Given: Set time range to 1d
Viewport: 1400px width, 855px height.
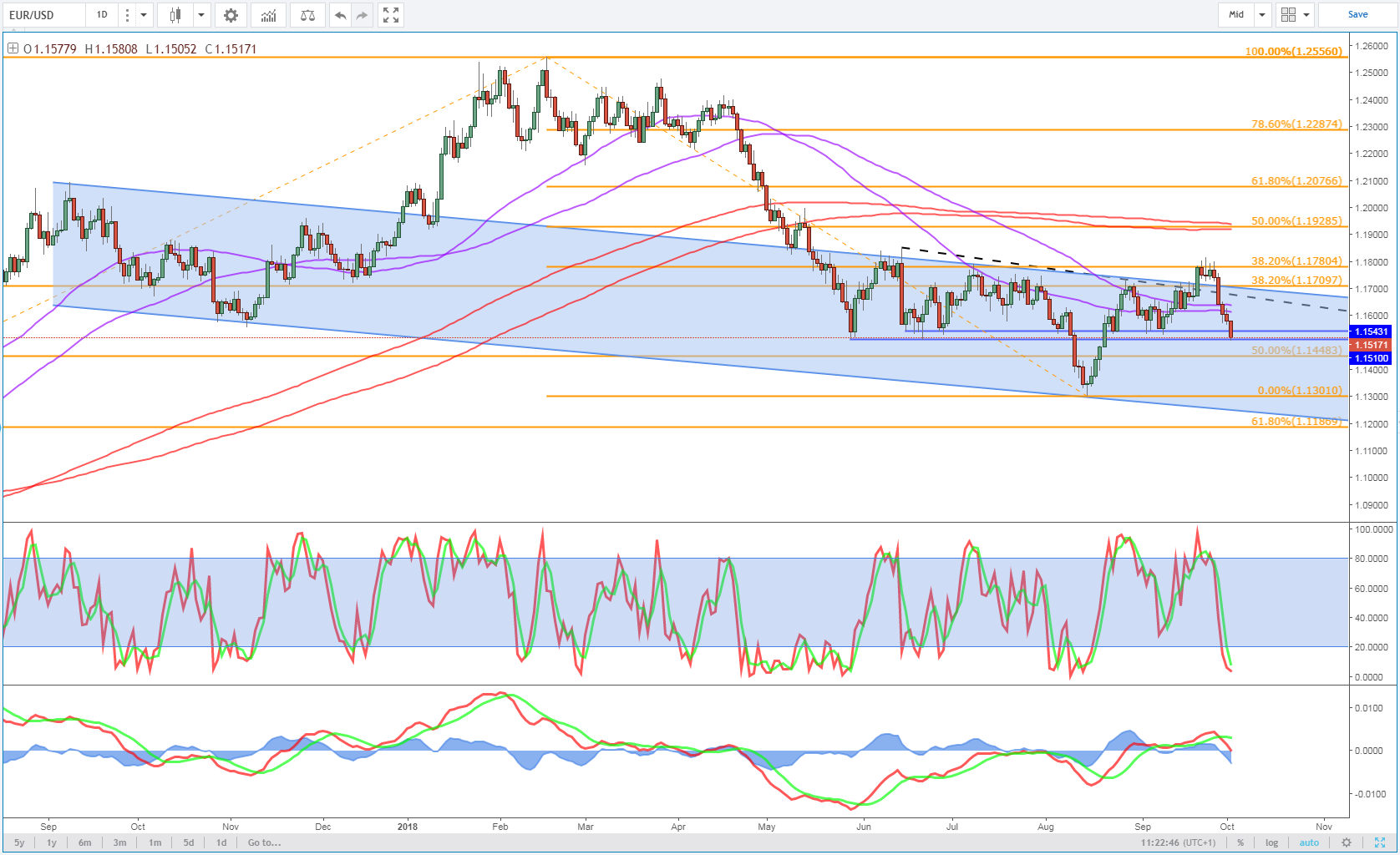Looking at the screenshot, I should point(221,842).
